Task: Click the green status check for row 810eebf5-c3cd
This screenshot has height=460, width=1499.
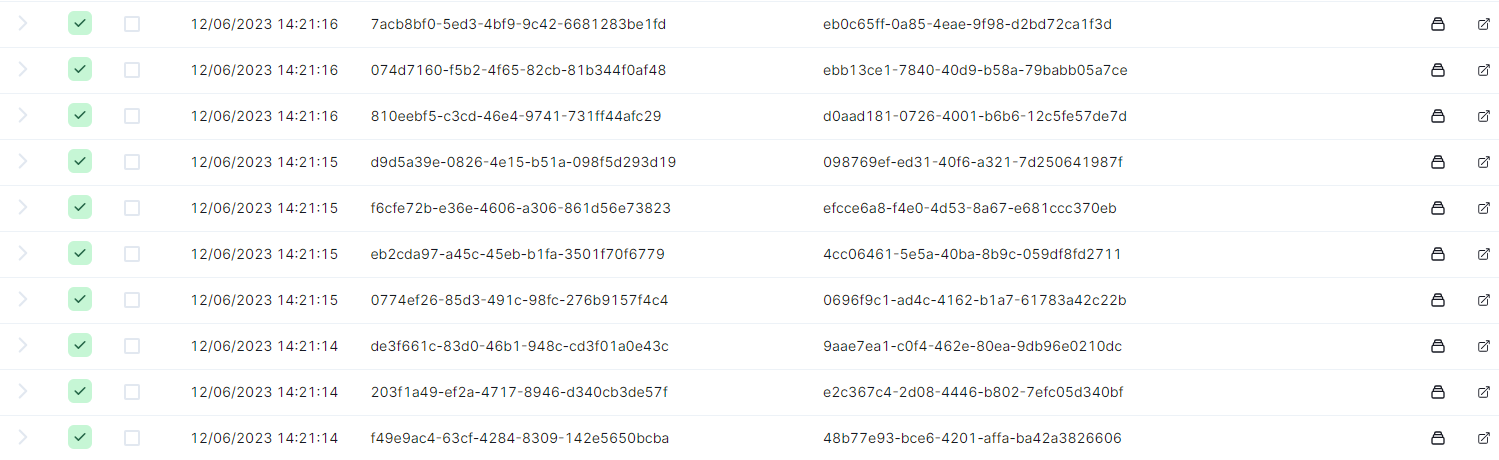Action: [x=80, y=116]
